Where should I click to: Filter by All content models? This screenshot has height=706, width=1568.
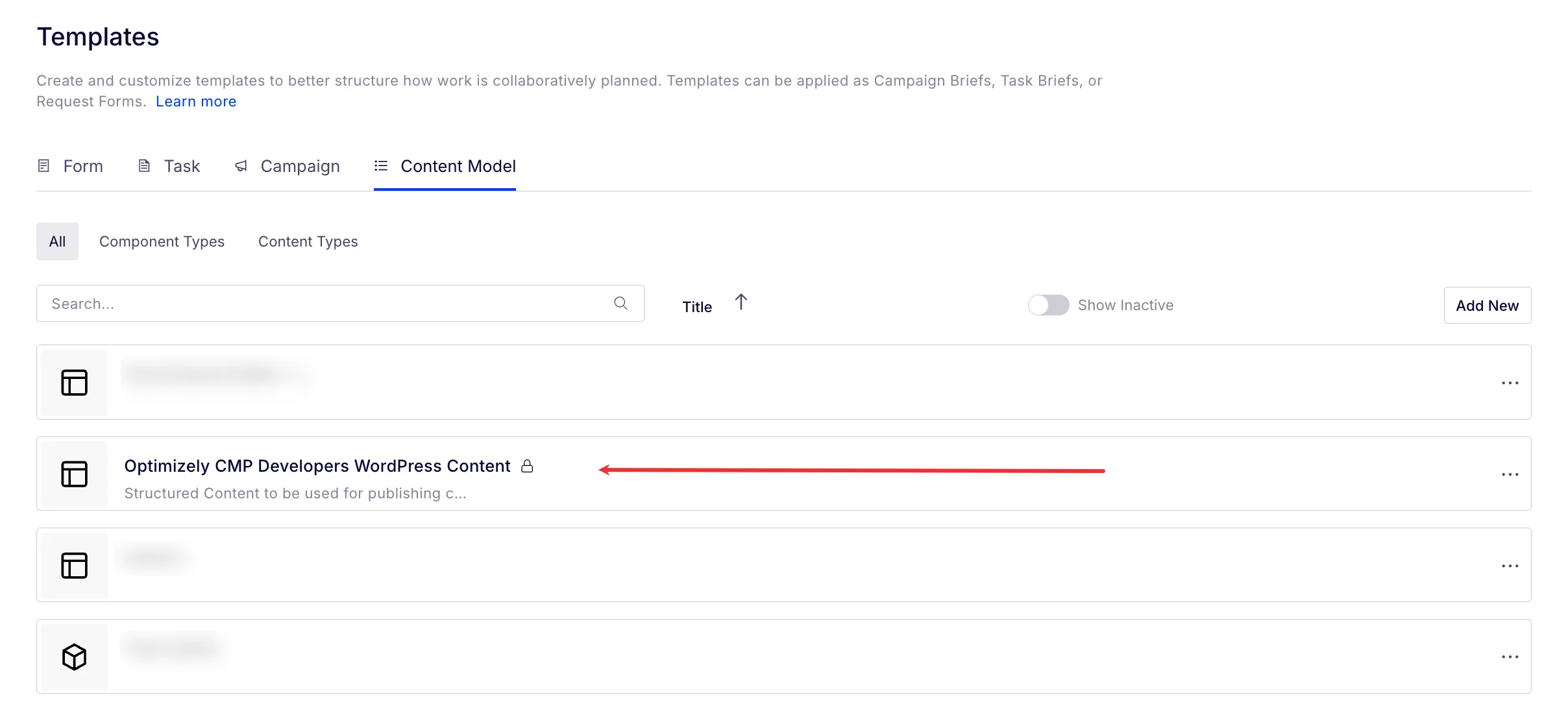click(57, 241)
